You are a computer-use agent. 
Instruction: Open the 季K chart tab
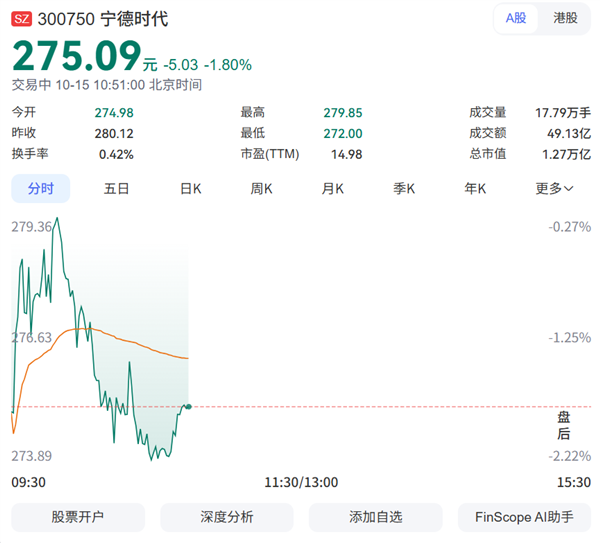(404, 189)
